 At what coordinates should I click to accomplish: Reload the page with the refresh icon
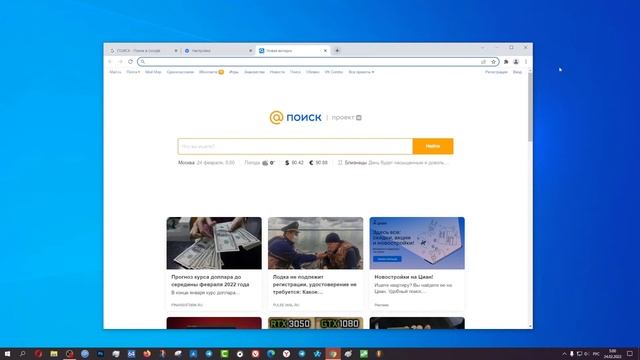[130, 62]
